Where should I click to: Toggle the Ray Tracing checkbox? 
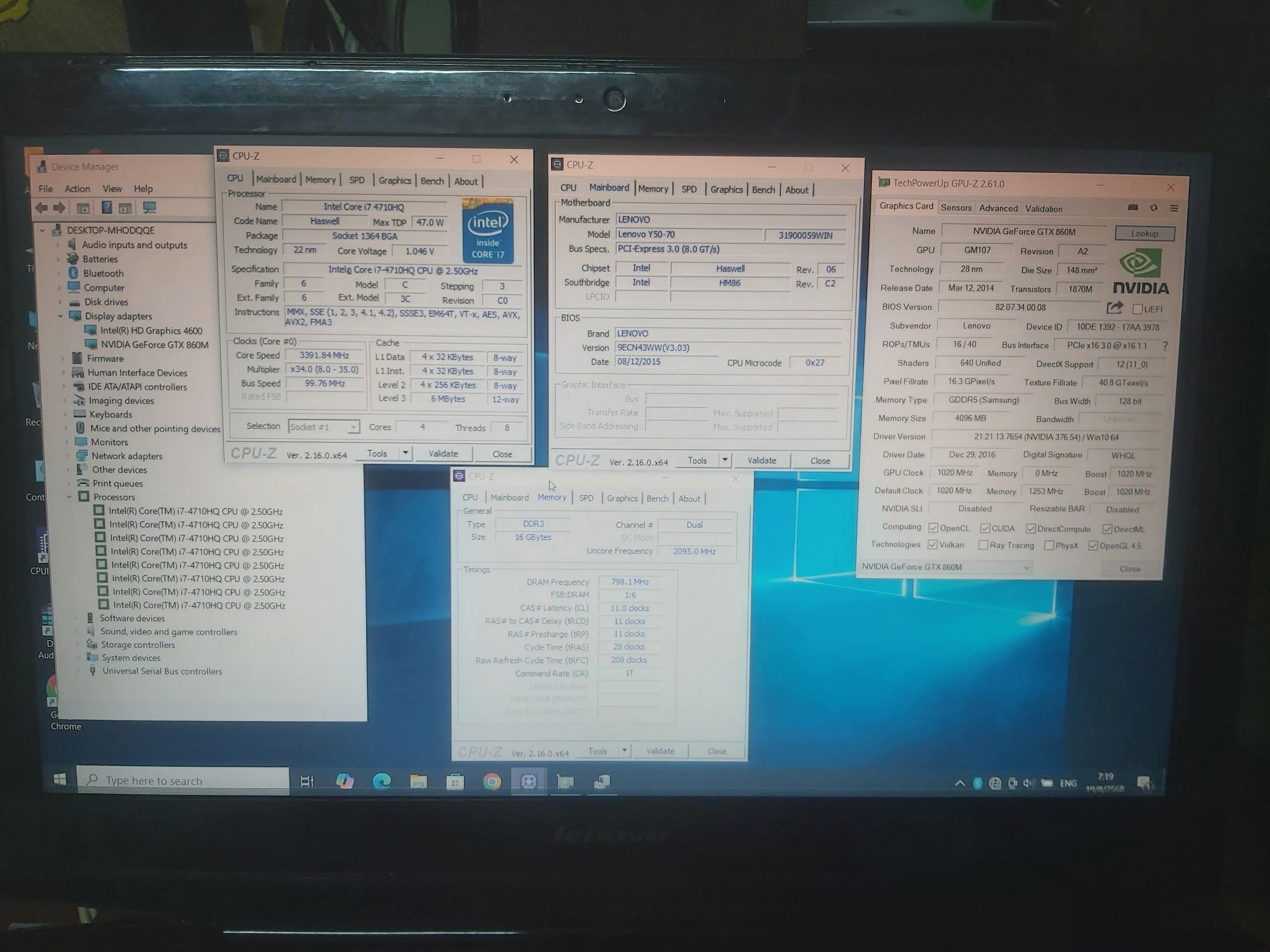pos(983,545)
